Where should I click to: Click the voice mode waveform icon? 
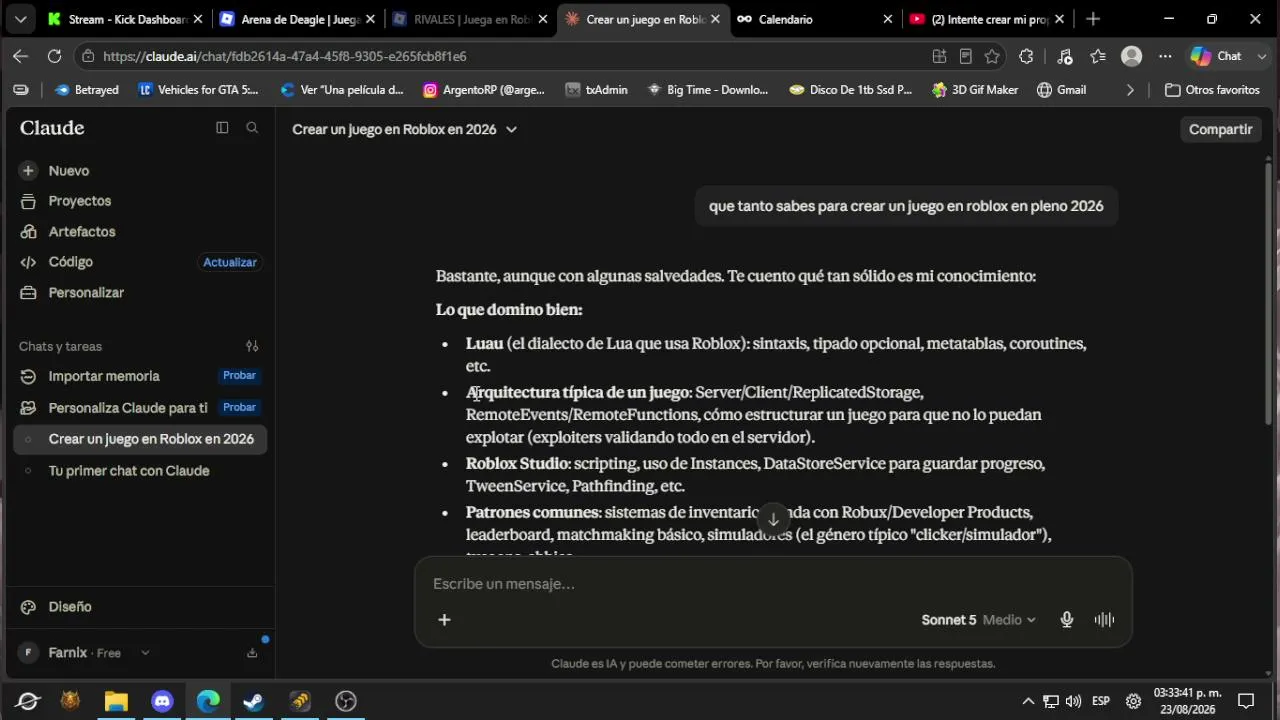point(1104,620)
